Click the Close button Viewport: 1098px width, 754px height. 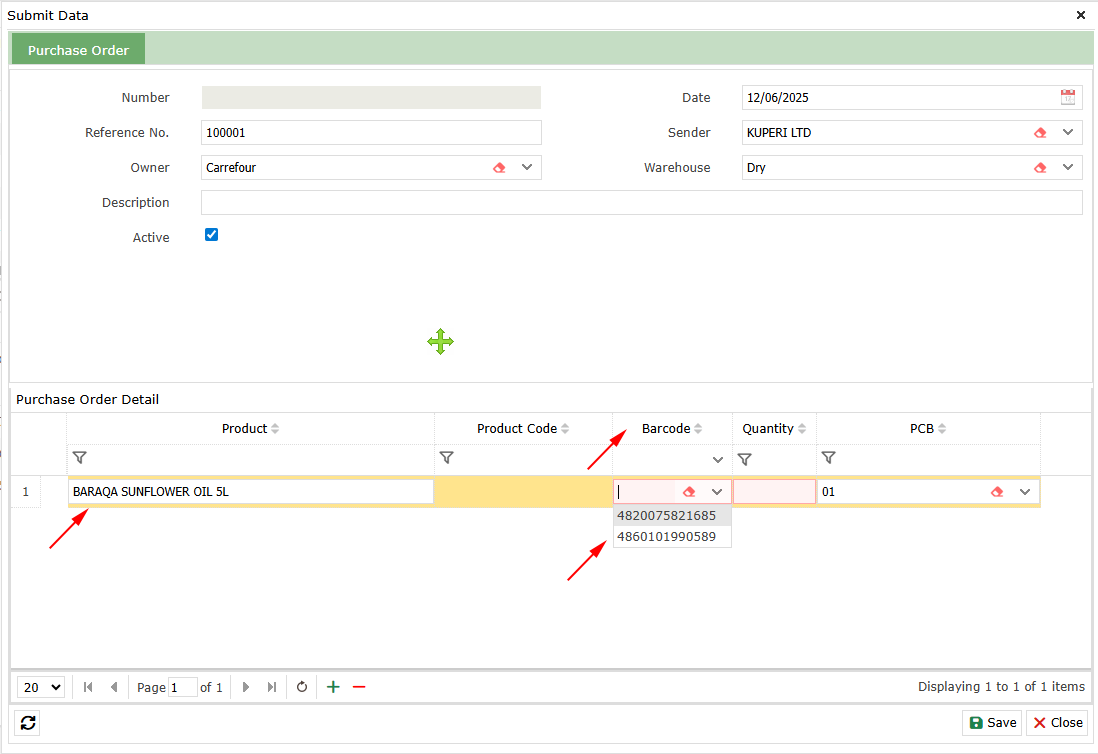[x=1057, y=723]
